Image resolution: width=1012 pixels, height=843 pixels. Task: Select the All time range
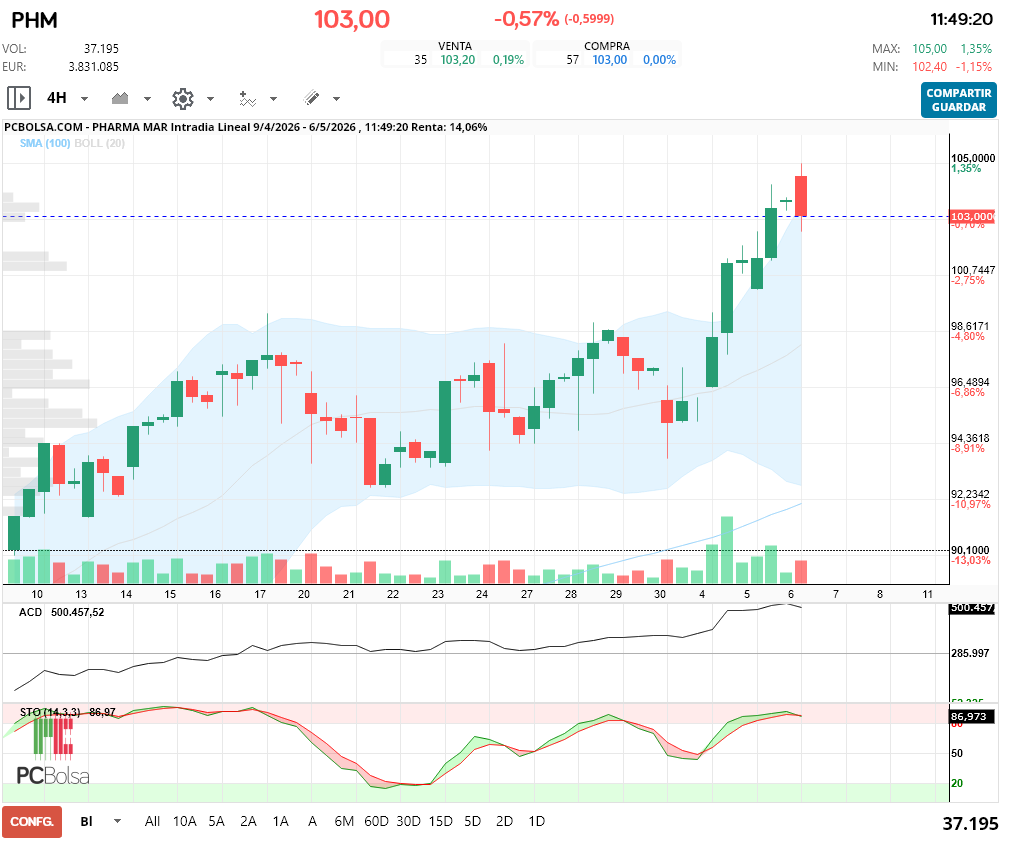tap(152, 821)
